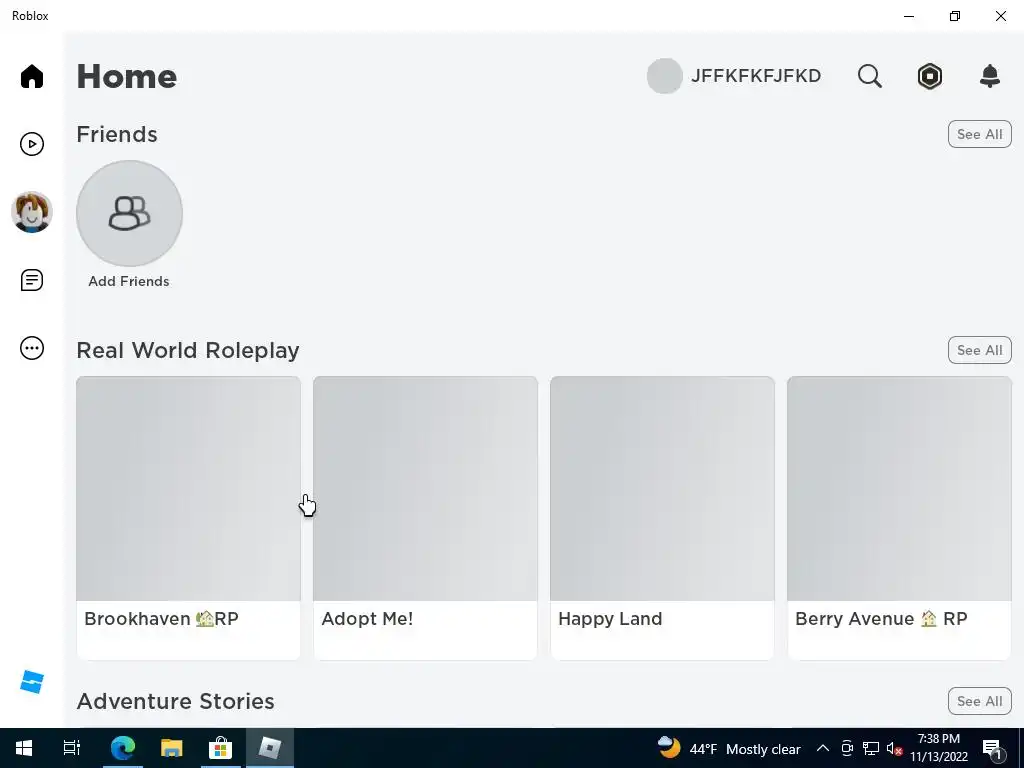Viewport: 1024px width, 768px height.
Task: Open Task View on the taskbar
Action: [x=72, y=748]
